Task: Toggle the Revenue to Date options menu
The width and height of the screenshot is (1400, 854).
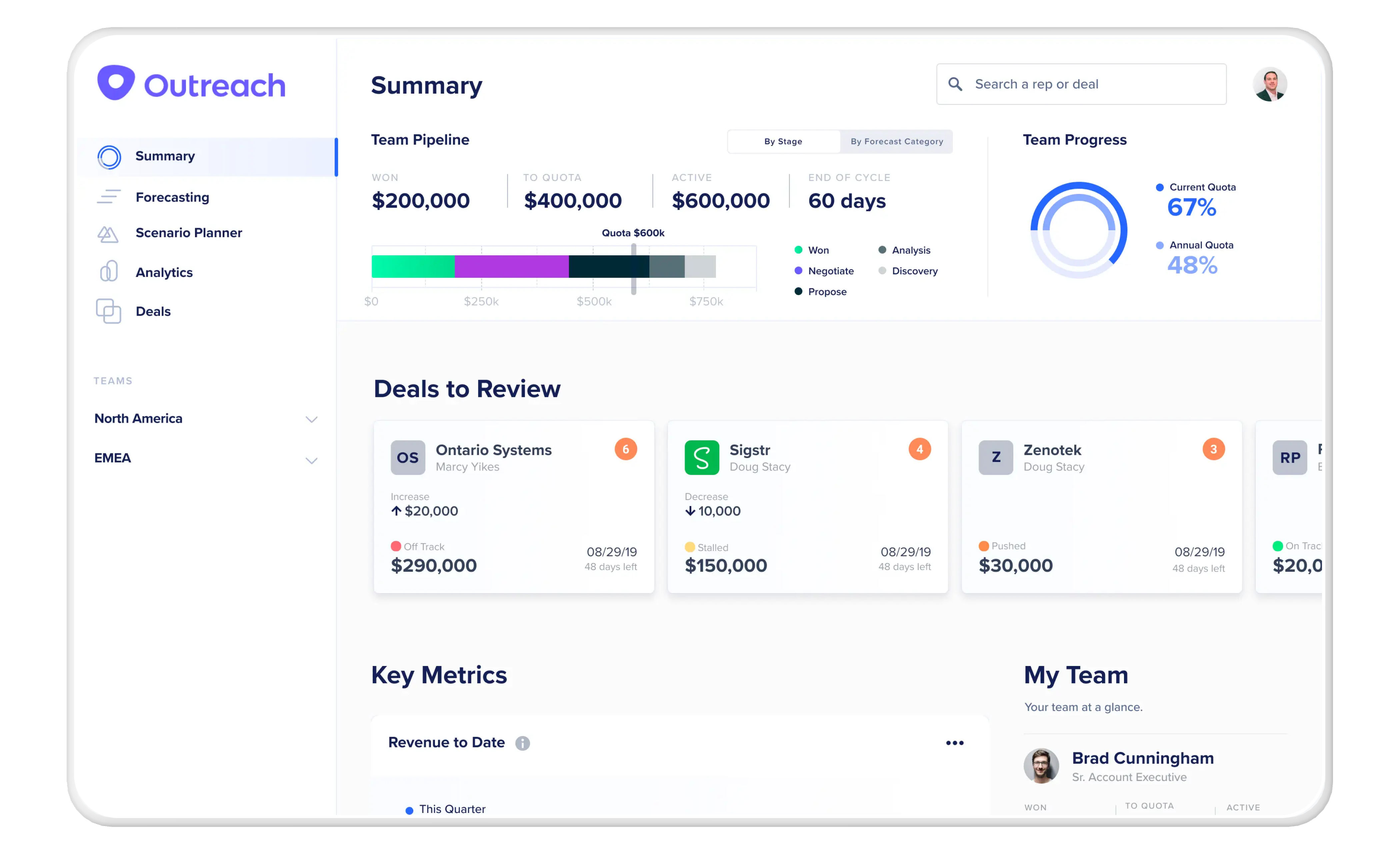Action: coord(955,742)
